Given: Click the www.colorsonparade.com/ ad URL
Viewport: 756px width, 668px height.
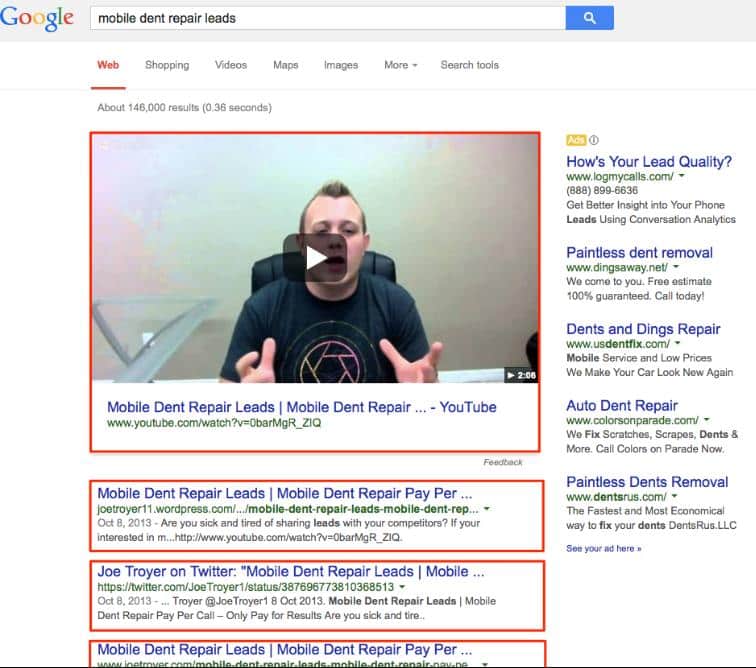Looking at the screenshot, I should 633,420.
